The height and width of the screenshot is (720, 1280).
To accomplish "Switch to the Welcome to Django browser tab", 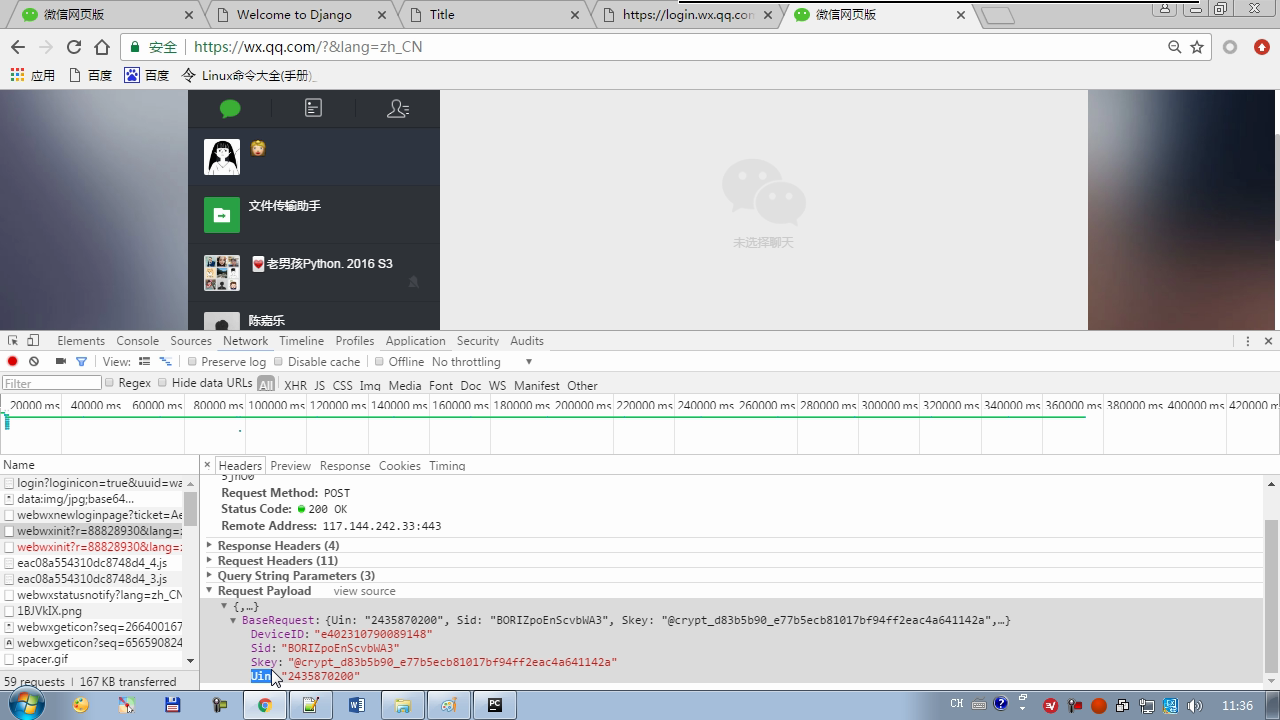I will 300,14.
